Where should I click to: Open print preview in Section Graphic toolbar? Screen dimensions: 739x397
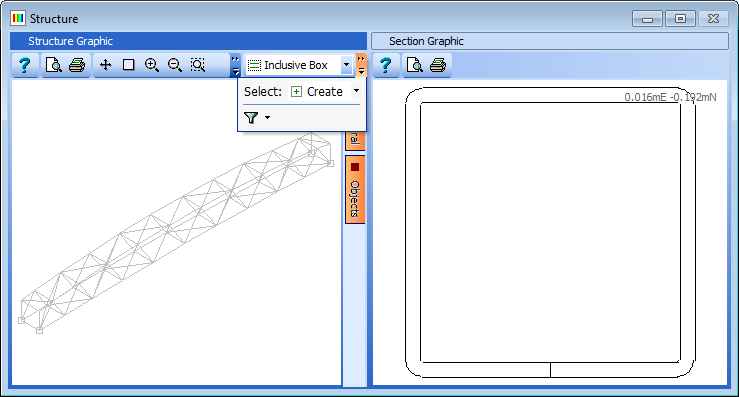point(414,65)
